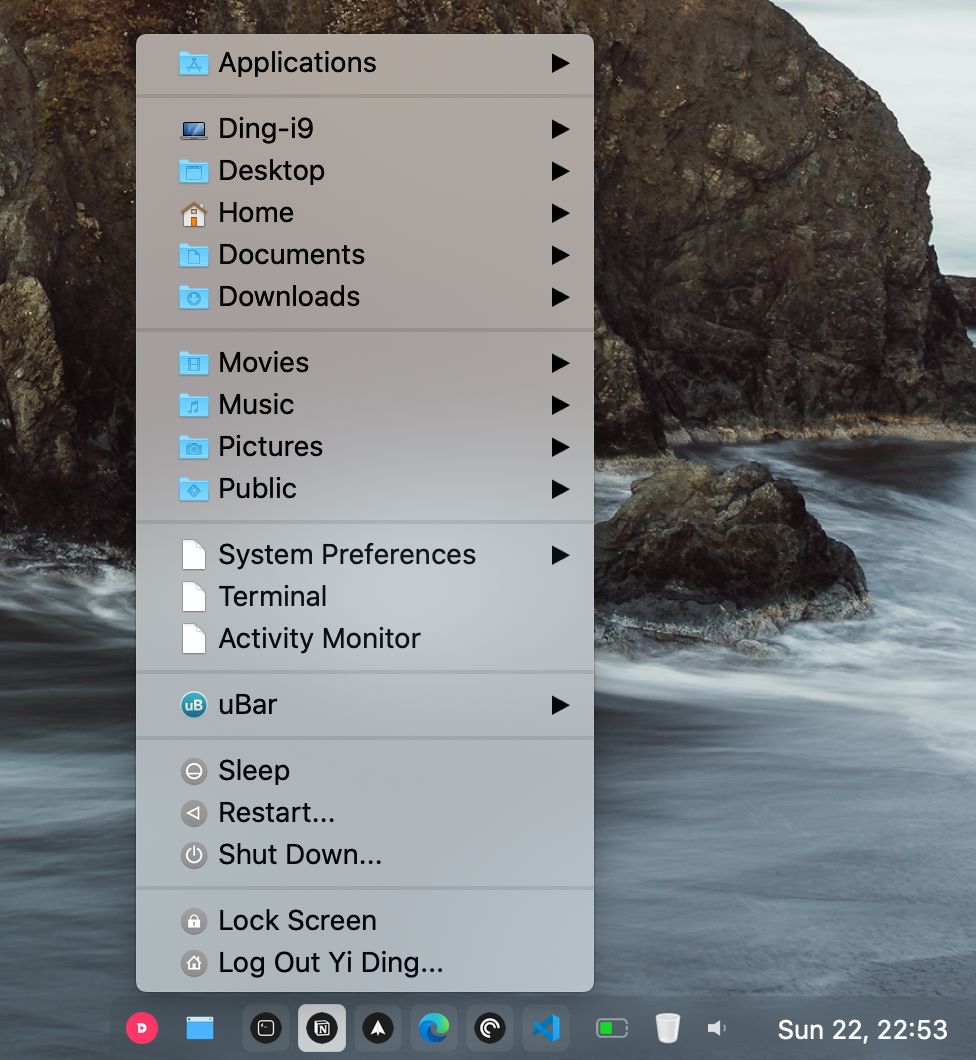
Task: Open the dark terminal-prompt app in taskbar
Action: pos(266,1028)
